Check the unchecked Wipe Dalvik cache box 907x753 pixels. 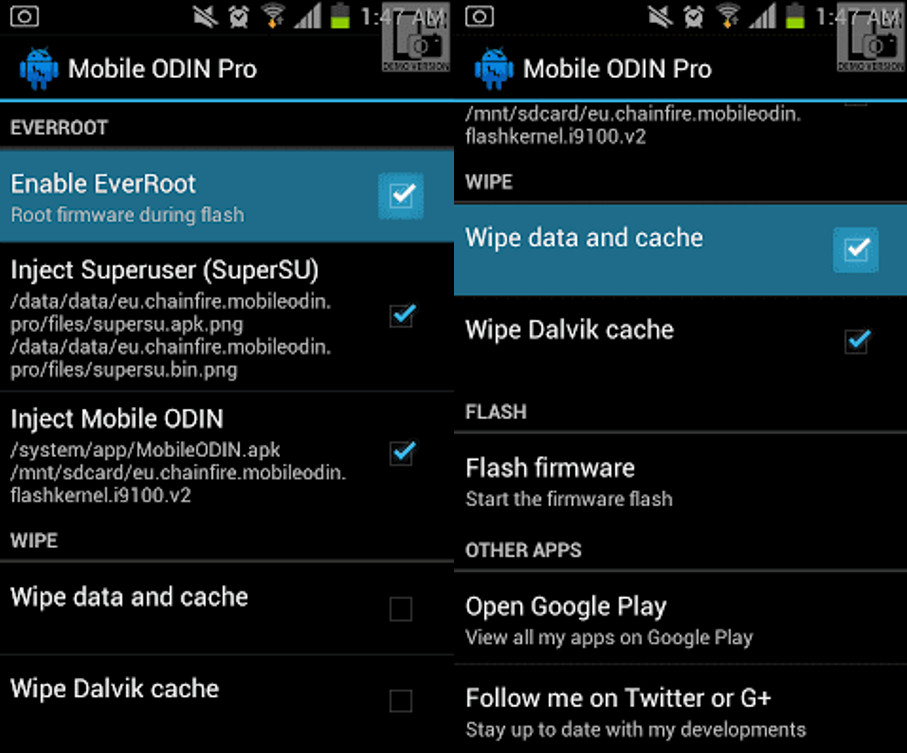(x=400, y=700)
